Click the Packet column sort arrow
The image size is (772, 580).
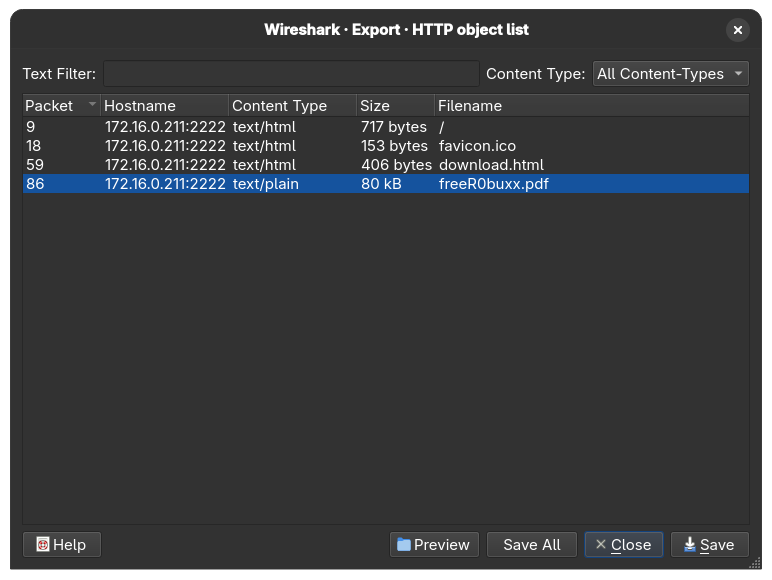click(x=92, y=104)
